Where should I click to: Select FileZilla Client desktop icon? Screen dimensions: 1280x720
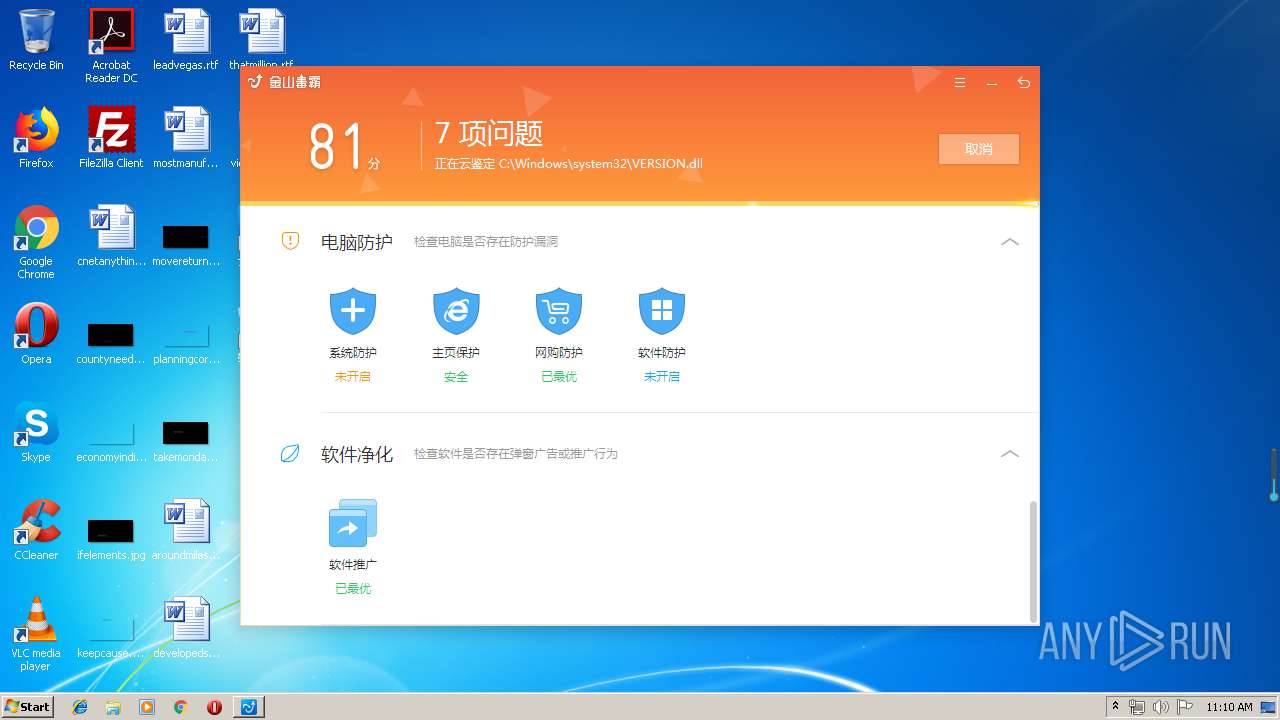tap(111, 138)
